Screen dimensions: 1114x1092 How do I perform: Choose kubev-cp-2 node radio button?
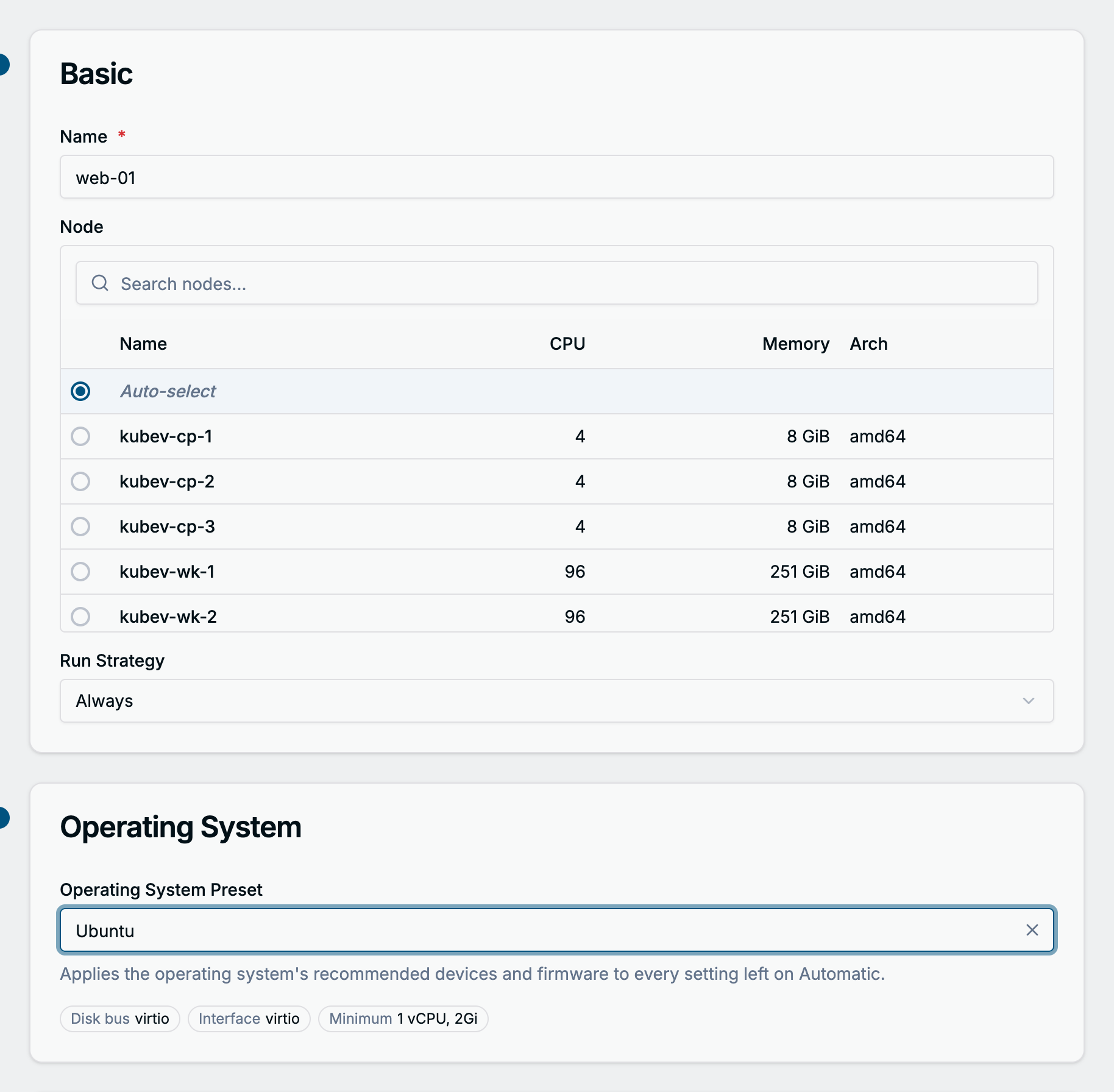pos(80,481)
